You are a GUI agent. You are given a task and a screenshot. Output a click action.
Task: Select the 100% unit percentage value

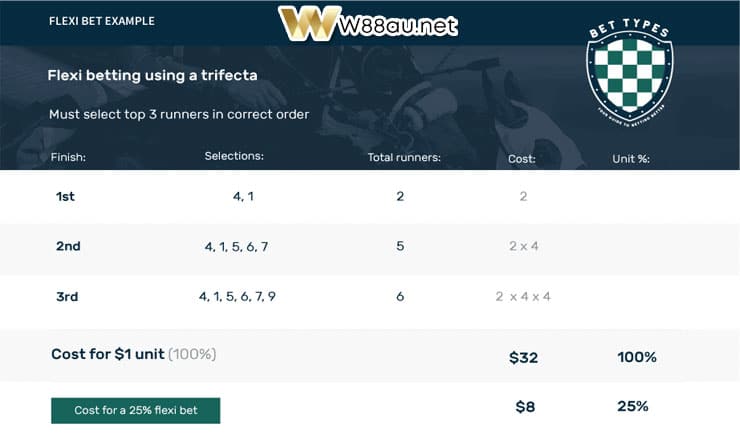pos(637,357)
